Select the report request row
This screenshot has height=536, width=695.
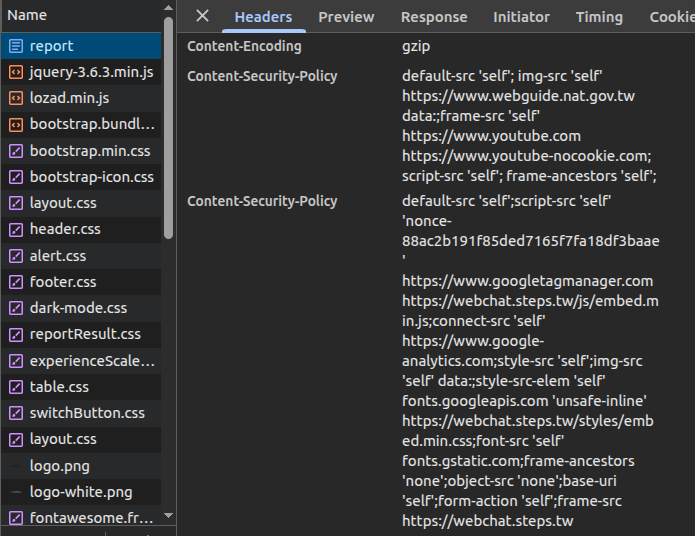coord(82,46)
